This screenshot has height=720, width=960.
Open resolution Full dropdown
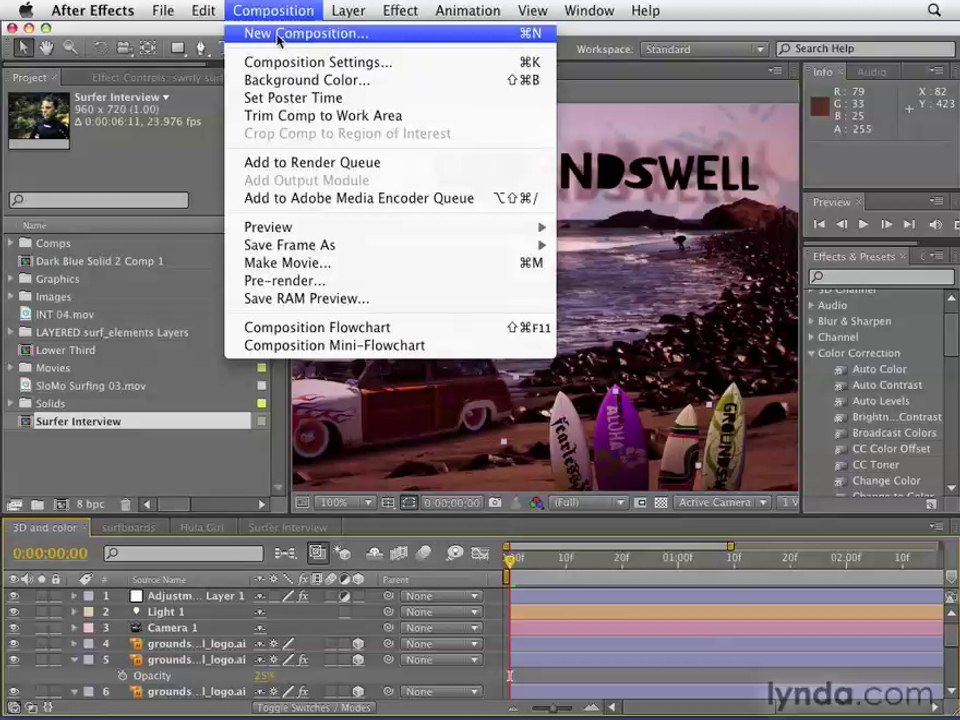588,503
